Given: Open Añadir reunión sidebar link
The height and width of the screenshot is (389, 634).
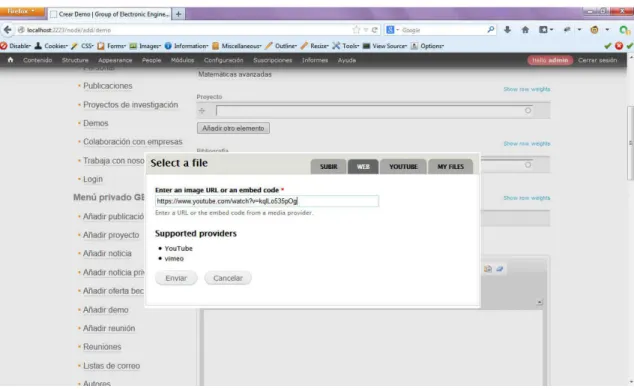Looking at the screenshot, I should tap(109, 328).
